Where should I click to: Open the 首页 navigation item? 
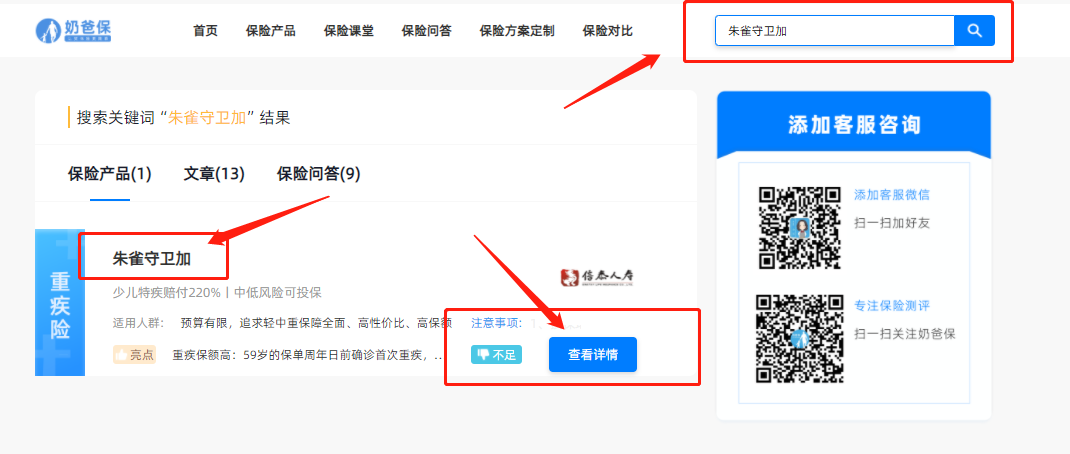coord(205,31)
